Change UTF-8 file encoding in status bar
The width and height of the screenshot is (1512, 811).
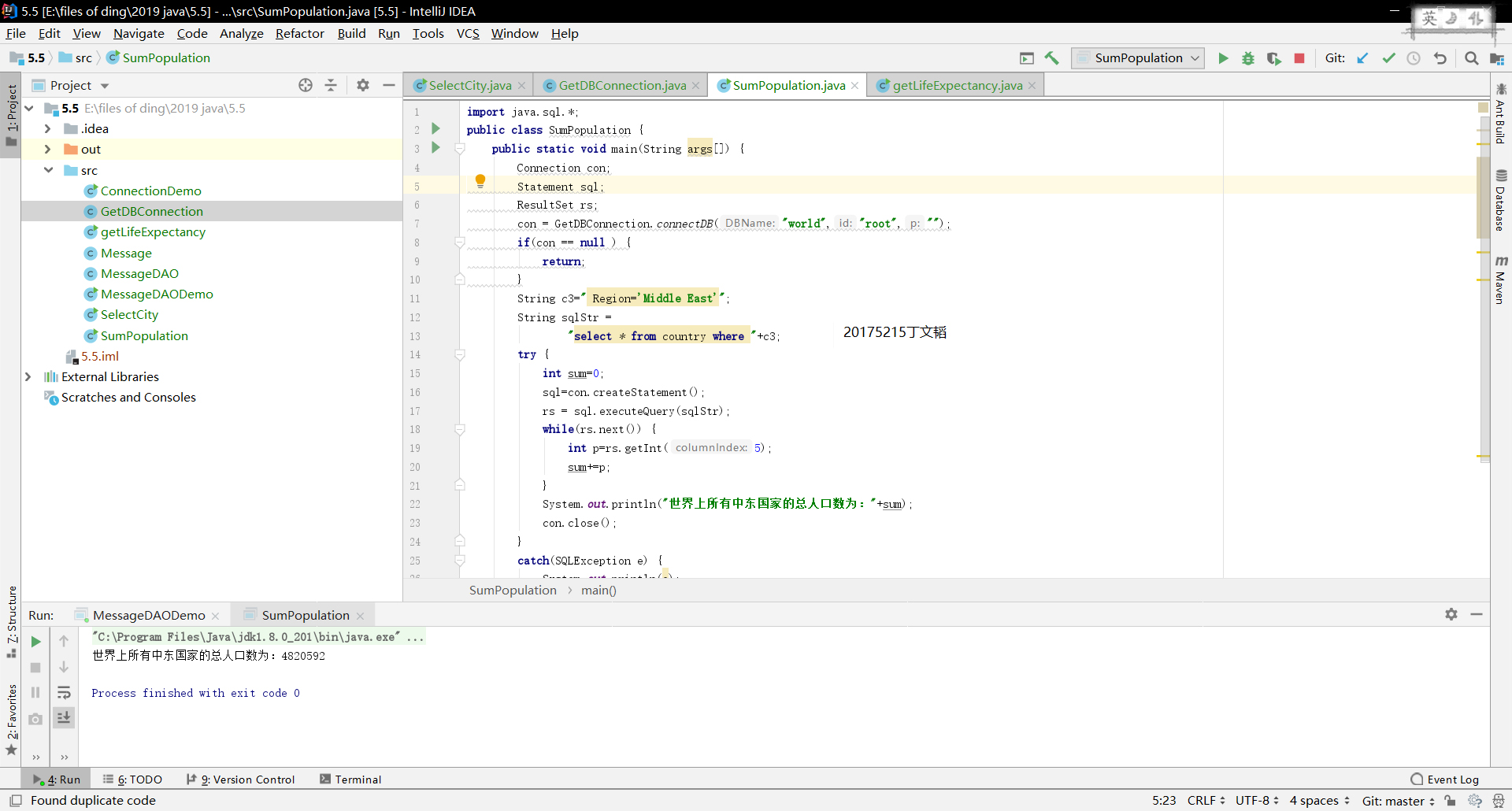1257,801
